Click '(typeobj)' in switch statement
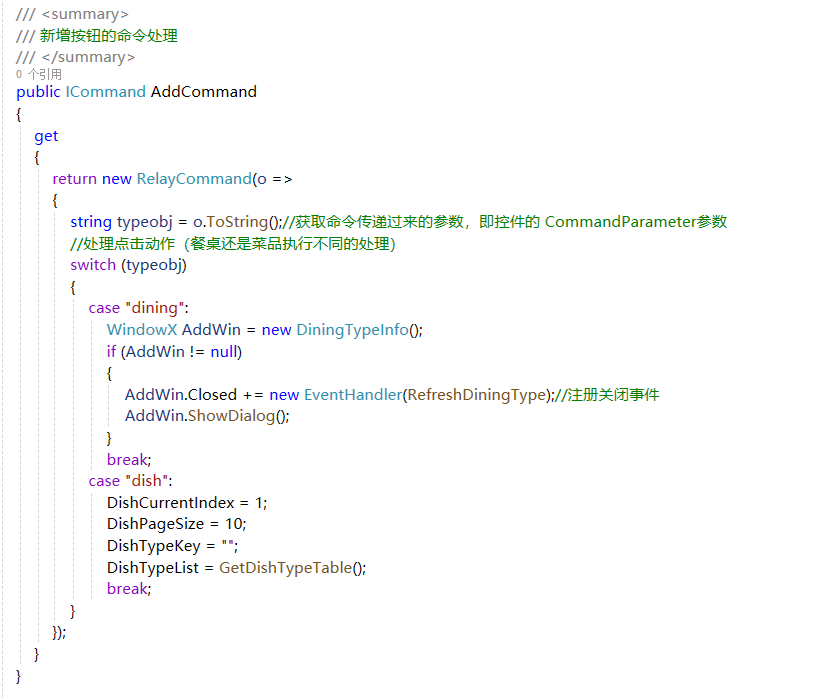 coord(154,265)
